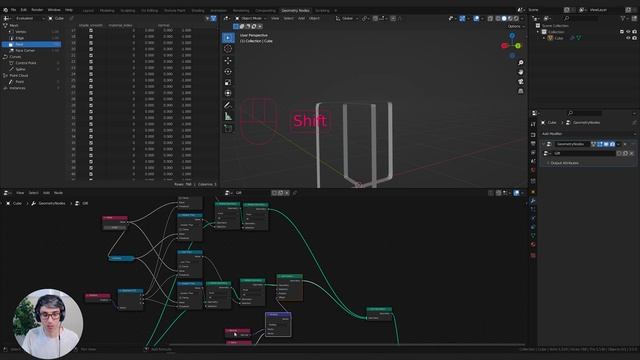The image size is (640, 360).
Task: Open the Help menu
Action: [69, 10]
